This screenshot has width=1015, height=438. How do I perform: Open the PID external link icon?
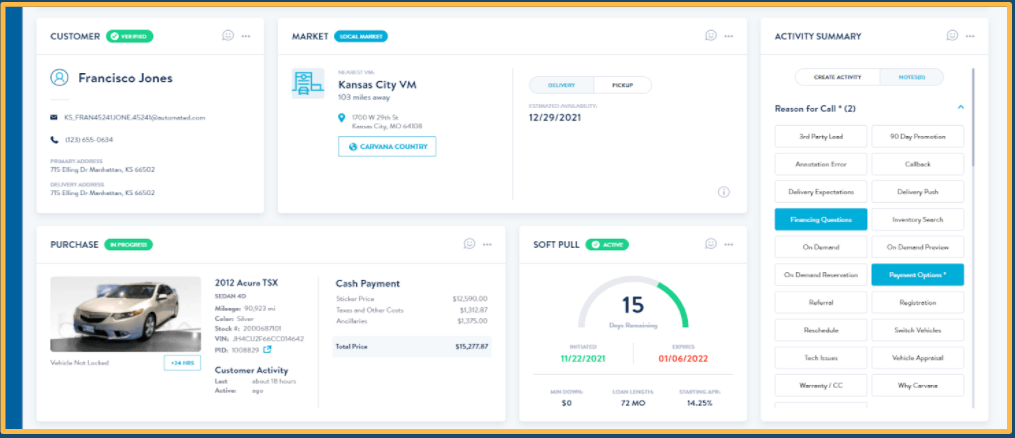pos(267,349)
